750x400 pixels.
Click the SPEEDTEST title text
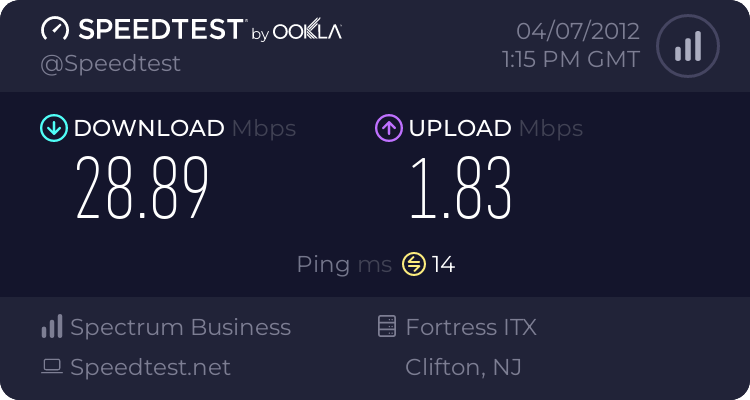[161, 29]
